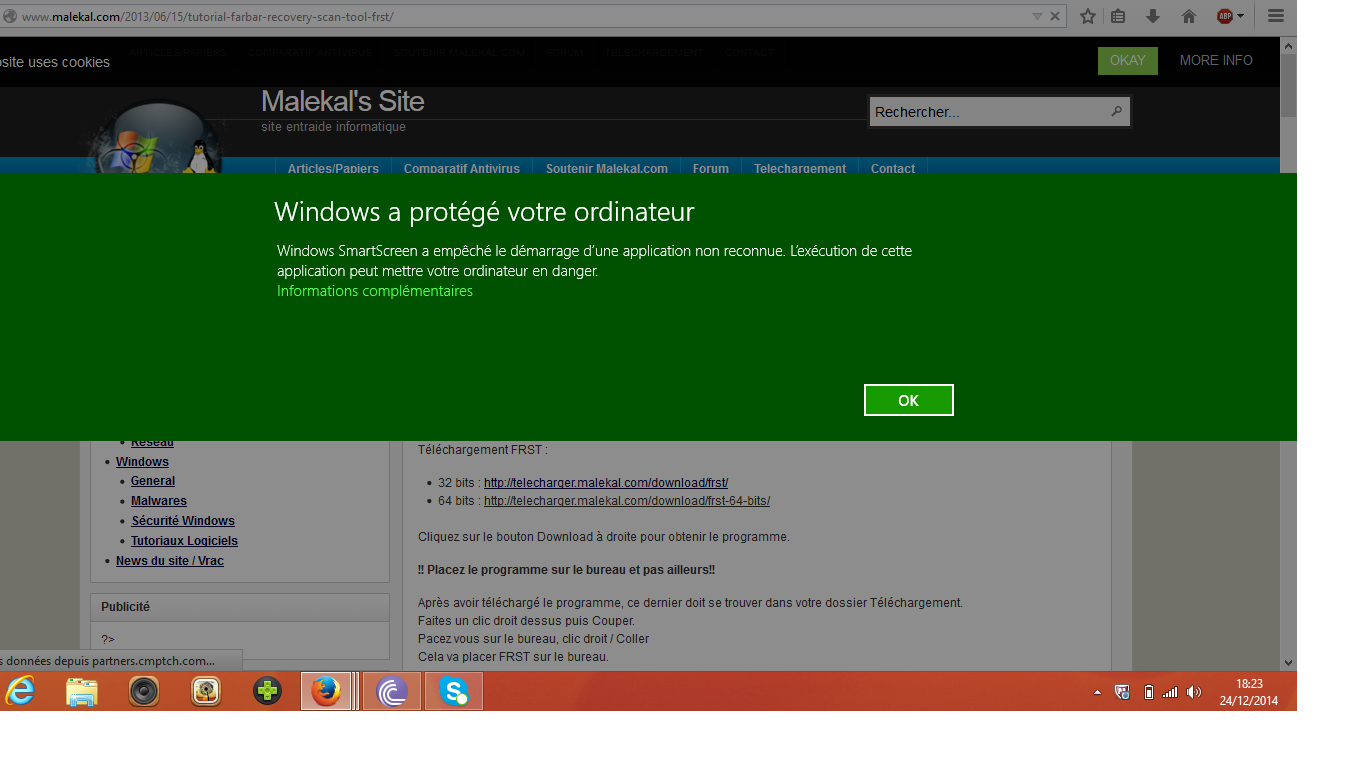The height and width of the screenshot is (768, 1366).
Task: Open the News du site / Vrac link
Action: coord(170,561)
